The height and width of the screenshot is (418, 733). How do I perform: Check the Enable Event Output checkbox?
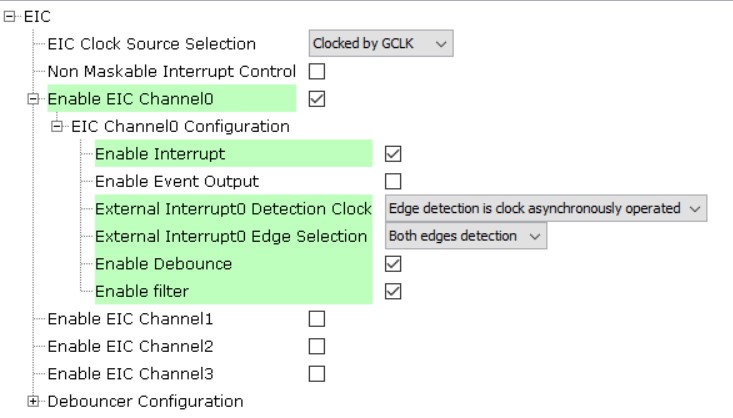pos(393,181)
